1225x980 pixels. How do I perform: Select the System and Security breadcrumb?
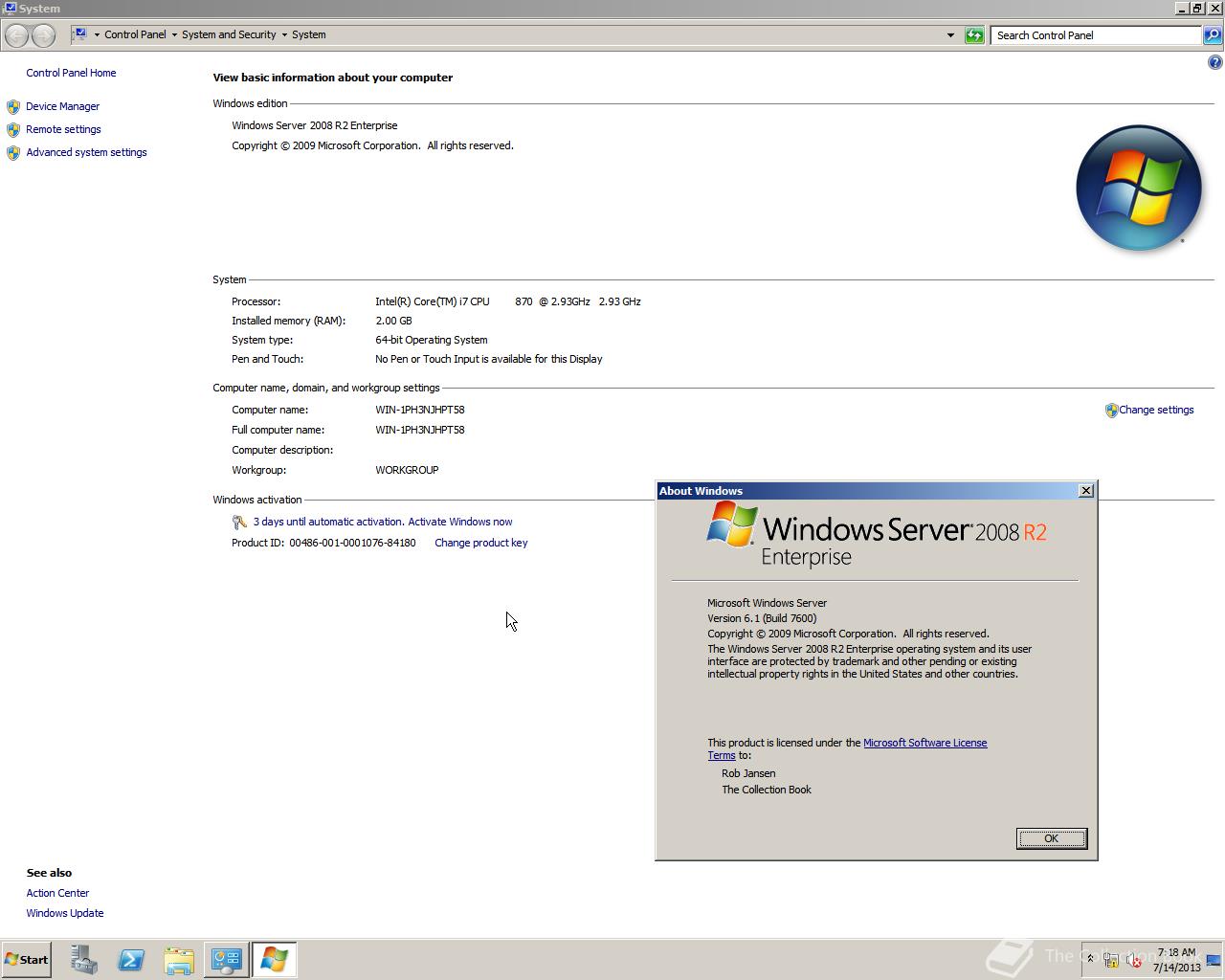[x=229, y=34]
